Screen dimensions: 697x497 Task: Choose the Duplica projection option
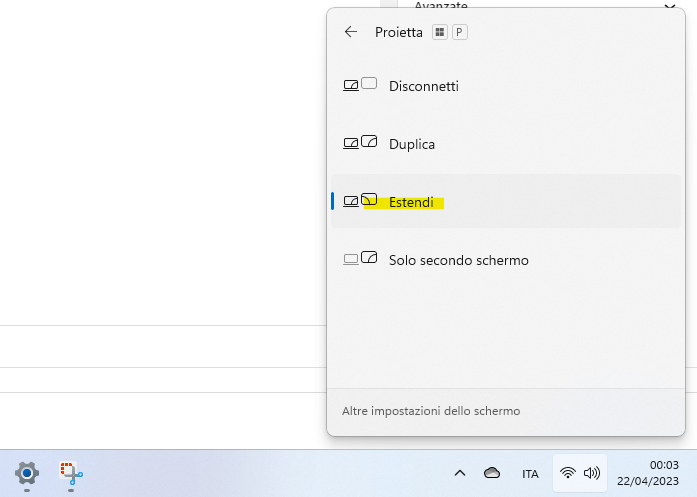point(411,144)
